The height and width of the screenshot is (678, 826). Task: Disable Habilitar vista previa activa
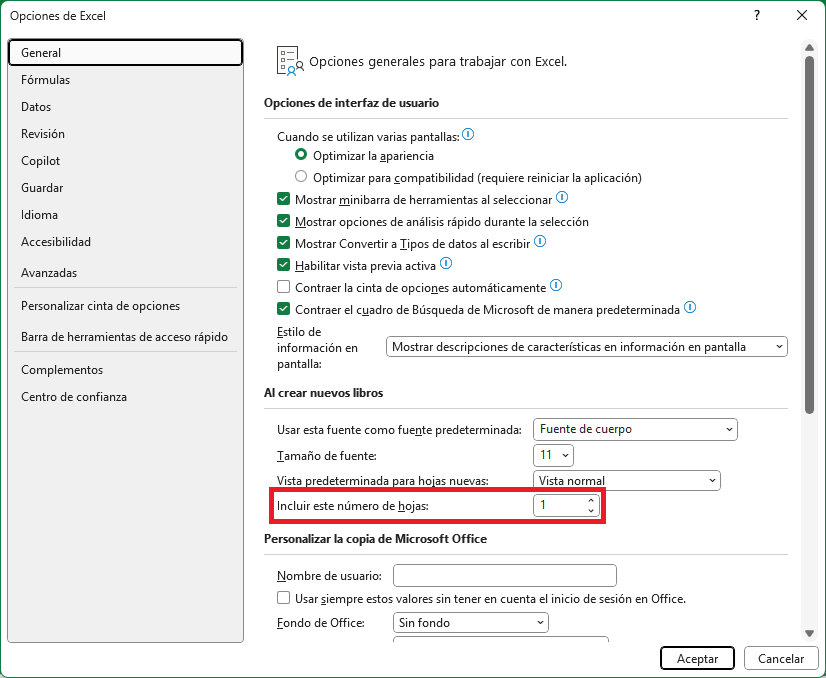[283, 265]
